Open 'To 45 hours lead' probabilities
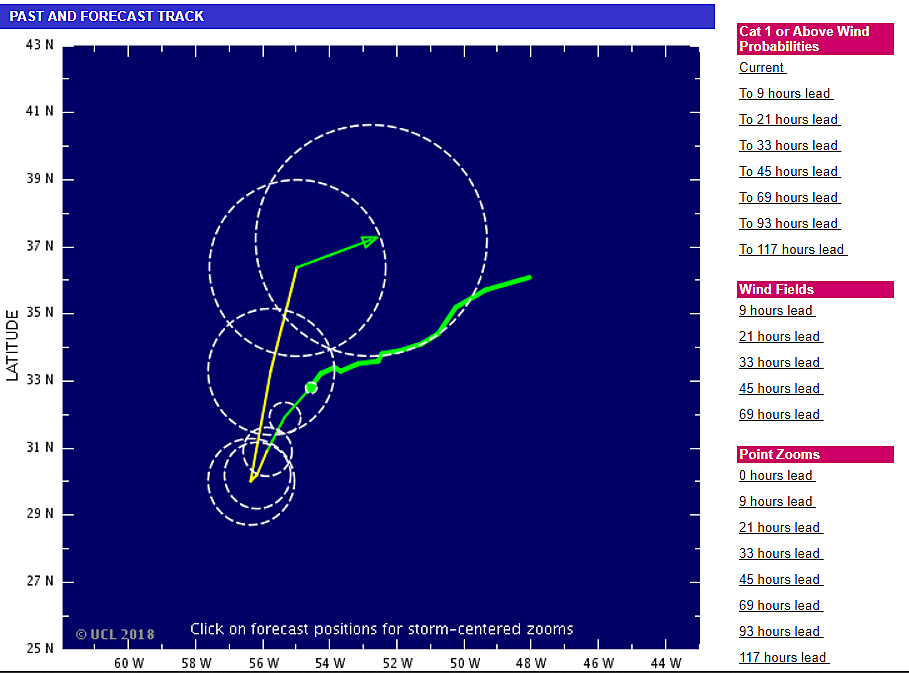The image size is (909, 673). (789, 172)
